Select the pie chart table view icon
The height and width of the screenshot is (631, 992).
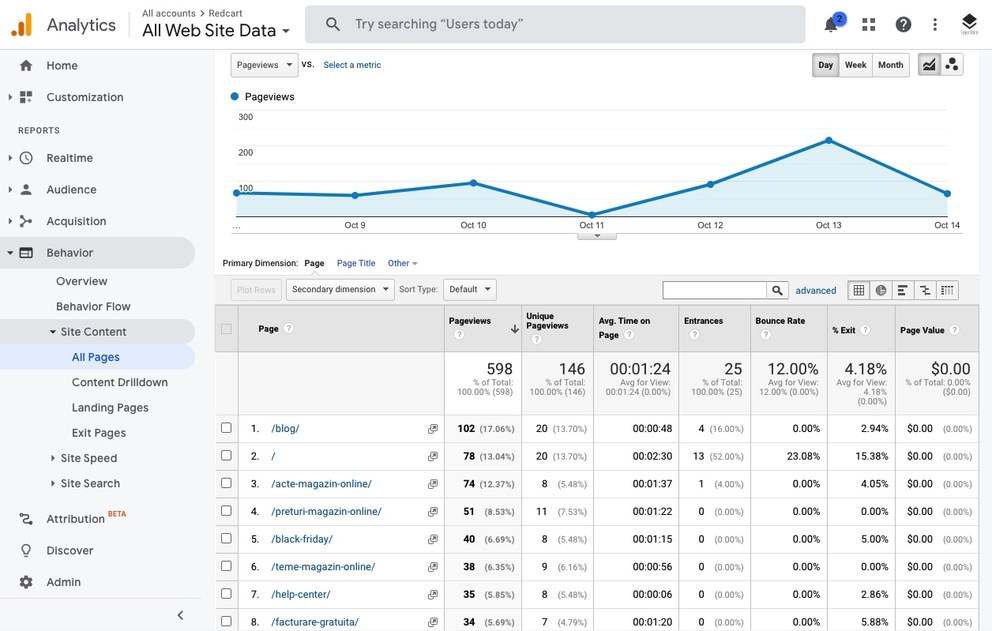[881, 290]
